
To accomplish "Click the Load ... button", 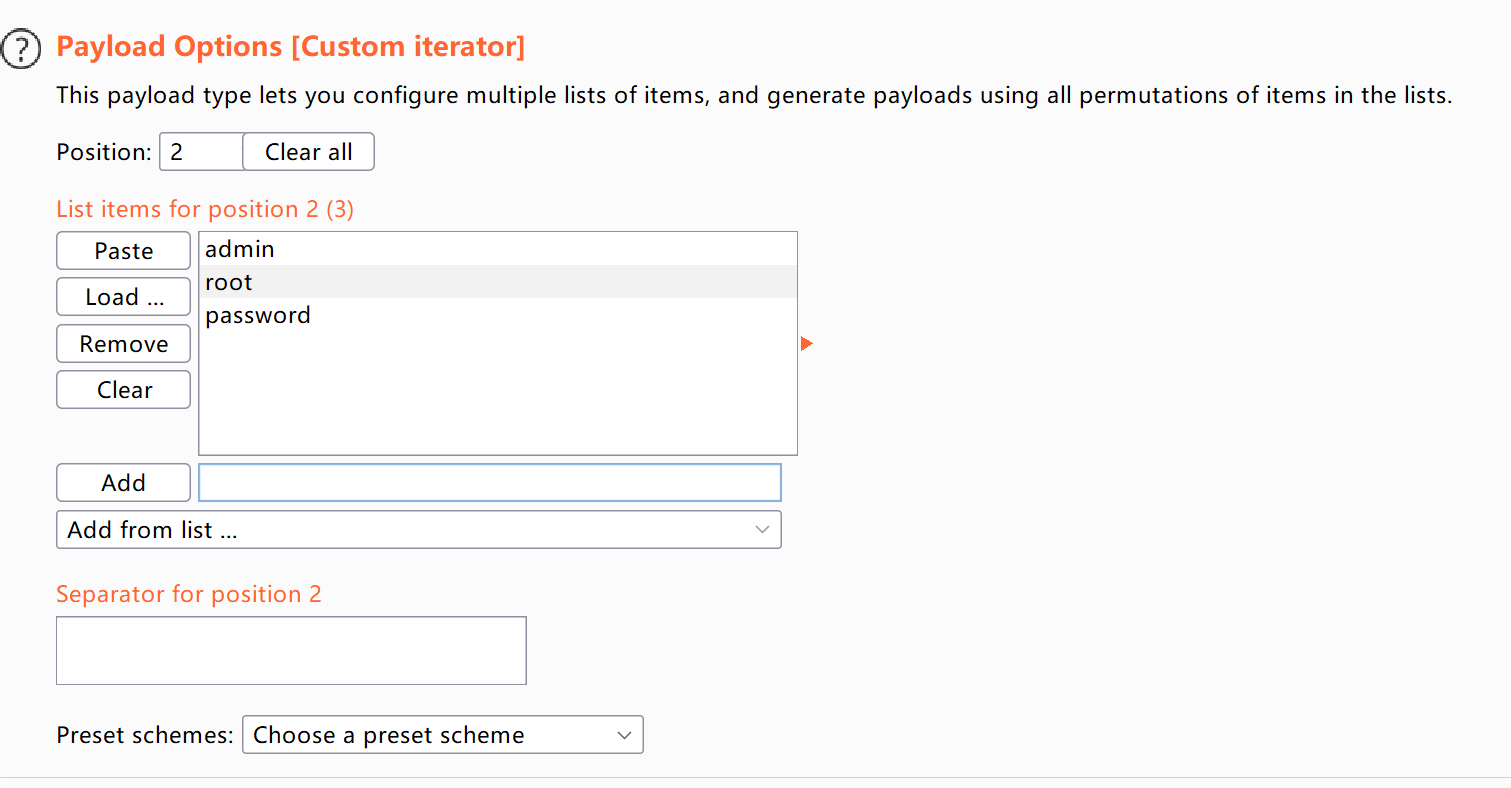I will [x=123, y=297].
